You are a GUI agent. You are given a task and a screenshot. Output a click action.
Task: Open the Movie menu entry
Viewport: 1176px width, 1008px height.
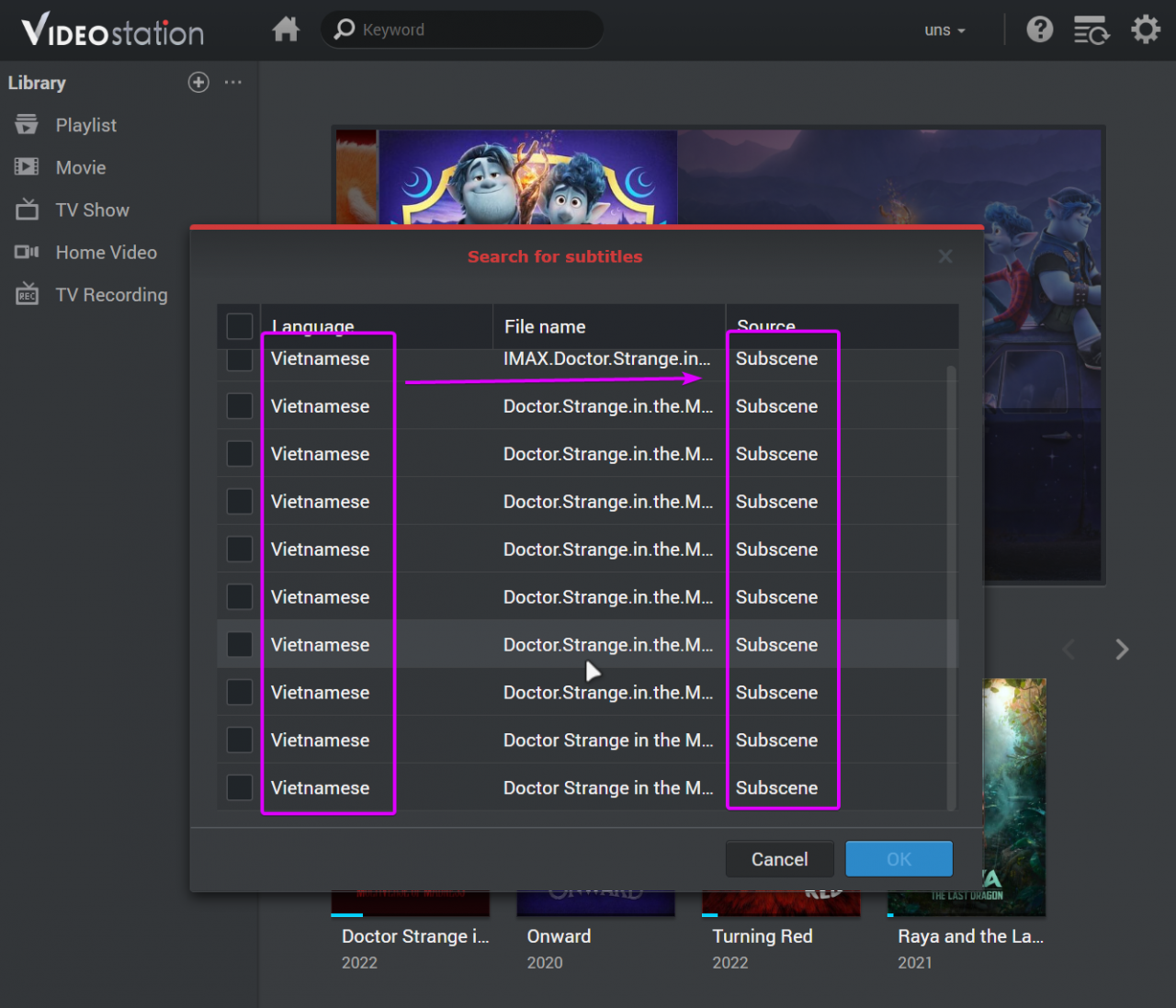[x=82, y=167]
